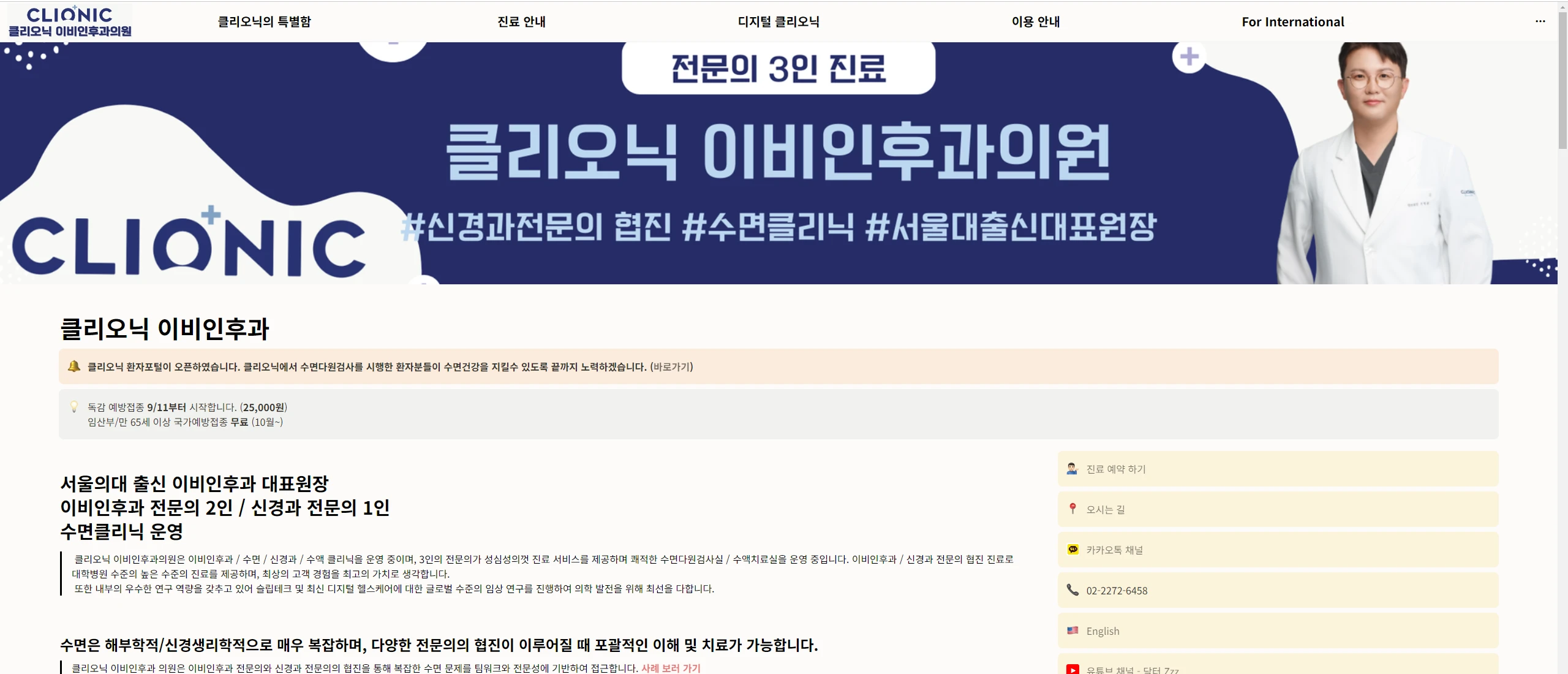The height and width of the screenshot is (674, 1568).
Task: Open the 오시는 길 directions button
Action: 1278,509
